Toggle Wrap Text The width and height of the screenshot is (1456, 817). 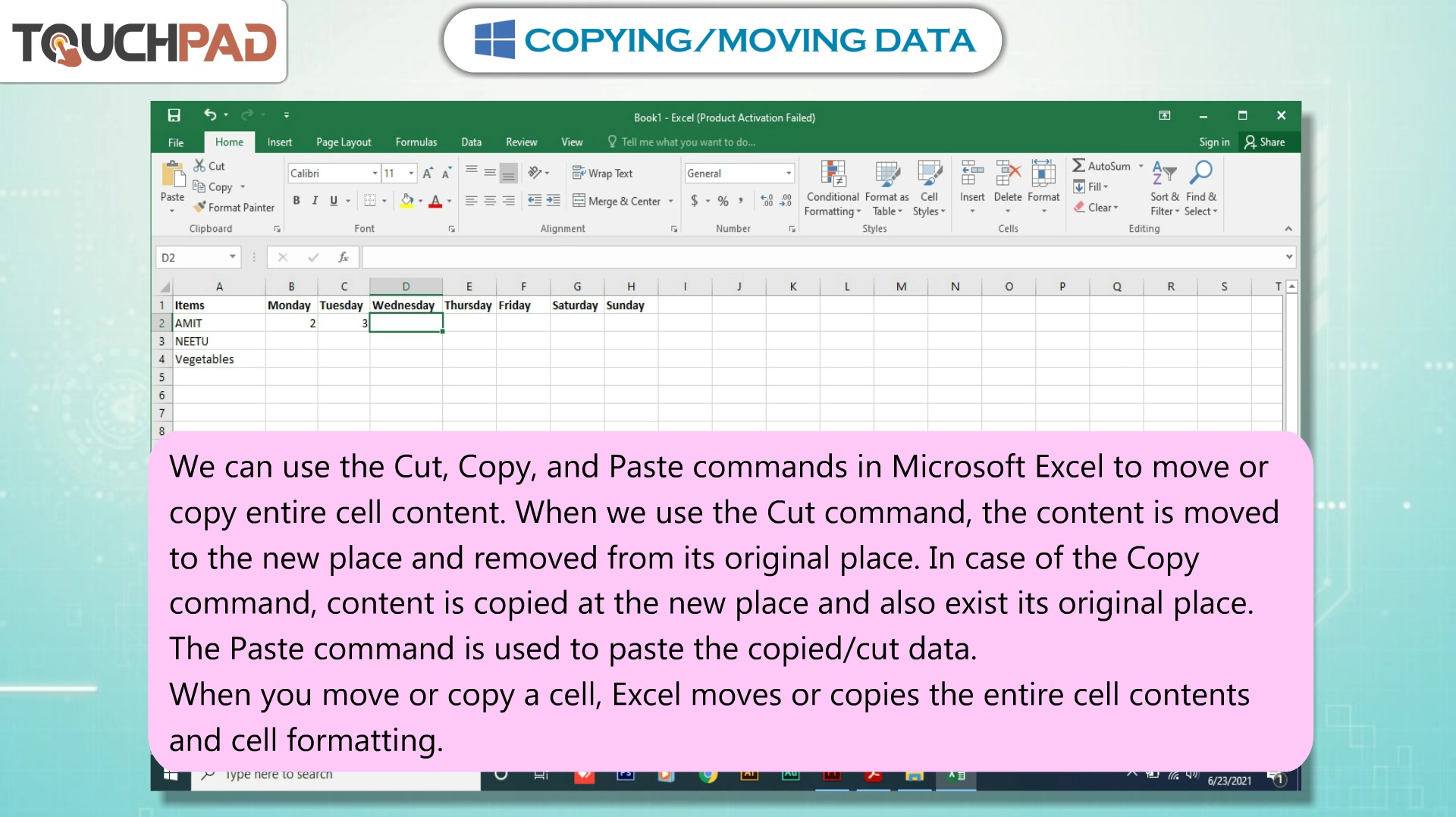pos(602,173)
